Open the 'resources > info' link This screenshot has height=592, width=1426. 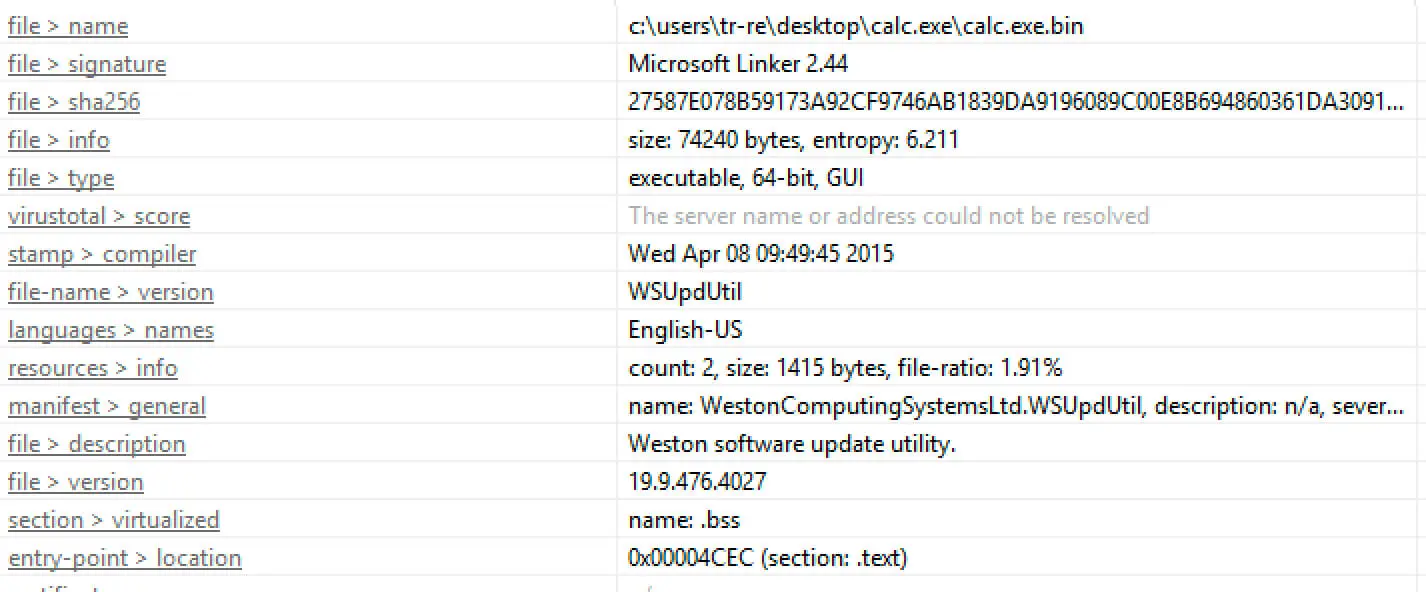tap(93, 369)
